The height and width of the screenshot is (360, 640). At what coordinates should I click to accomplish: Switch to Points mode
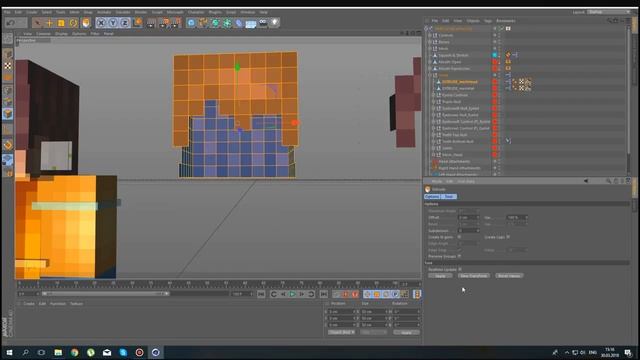point(8,90)
